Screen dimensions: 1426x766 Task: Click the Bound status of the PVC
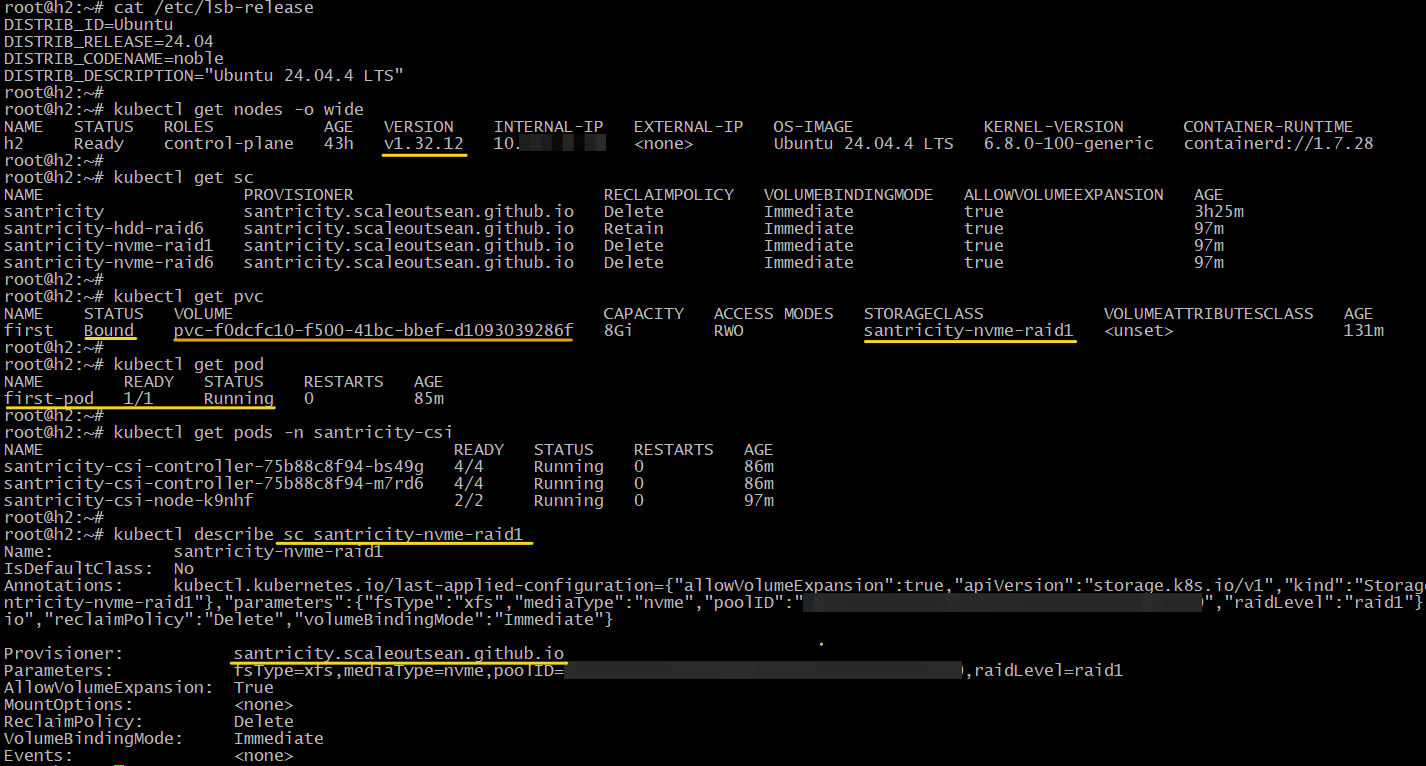(109, 331)
